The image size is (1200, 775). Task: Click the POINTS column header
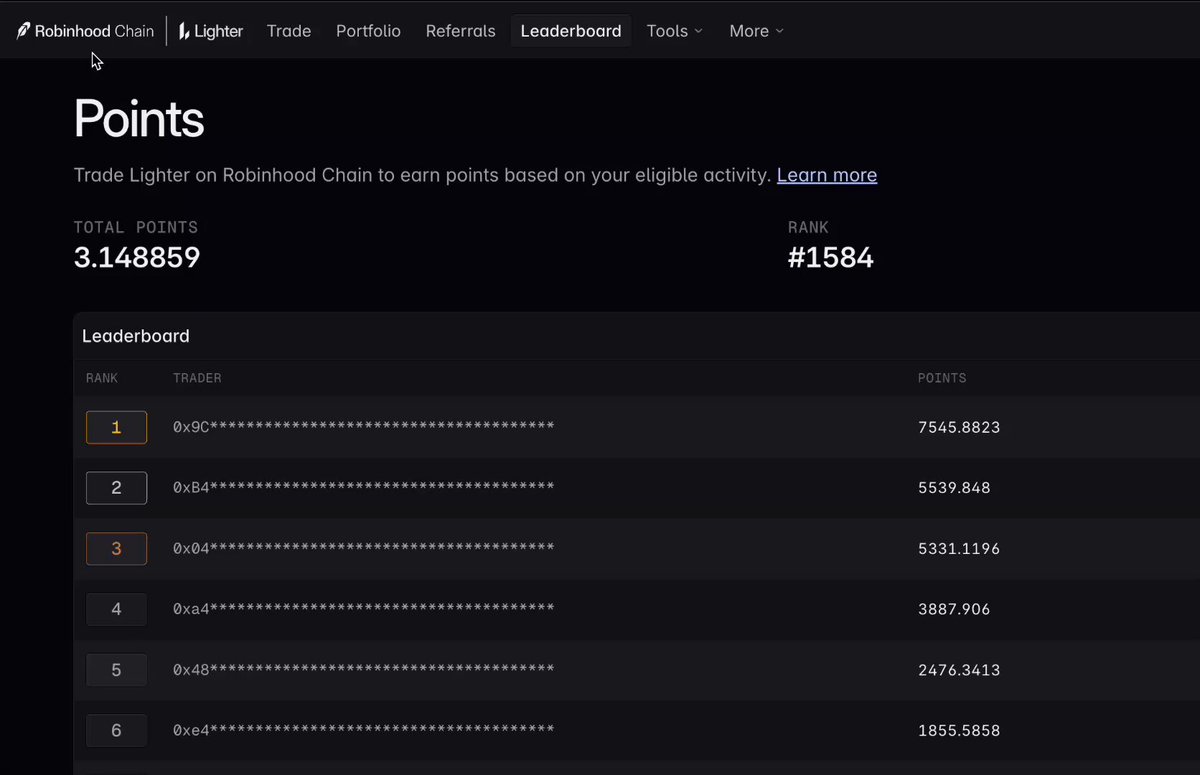point(942,378)
